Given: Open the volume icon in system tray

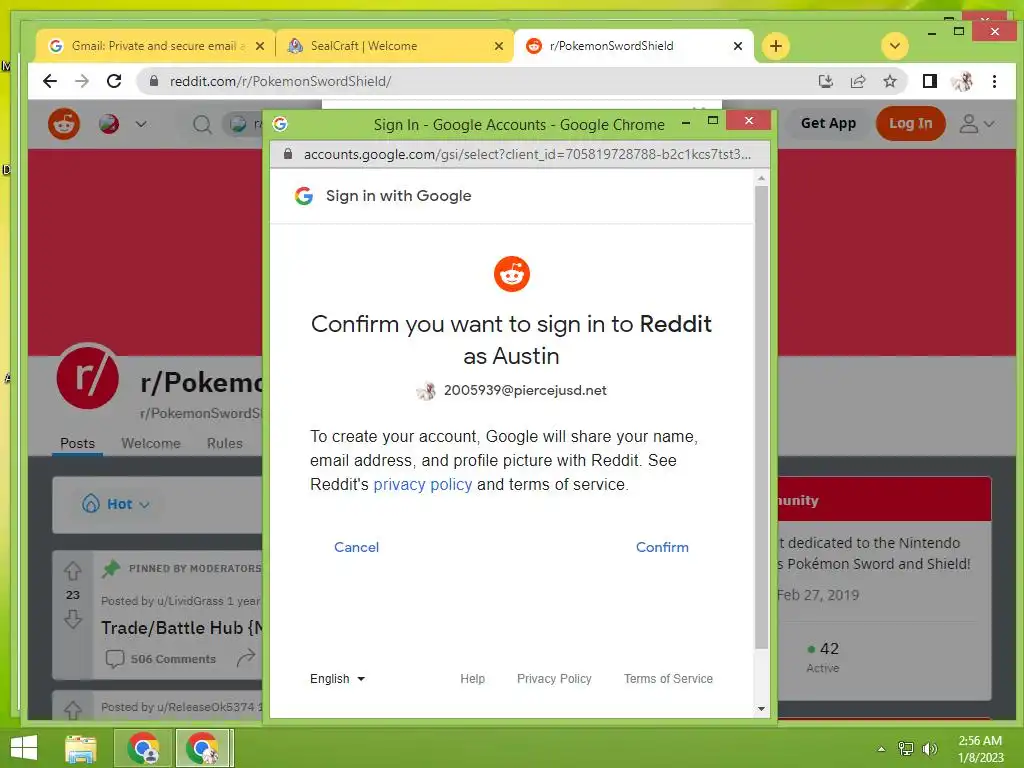Looking at the screenshot, I should 929,749.
